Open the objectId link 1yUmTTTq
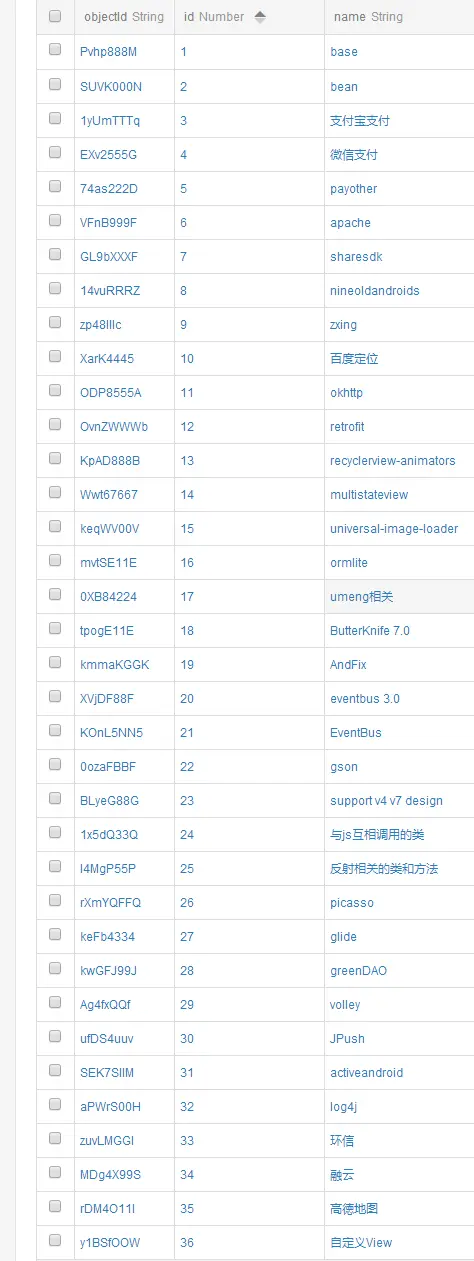474x1261 pixels. coord(110,121)
